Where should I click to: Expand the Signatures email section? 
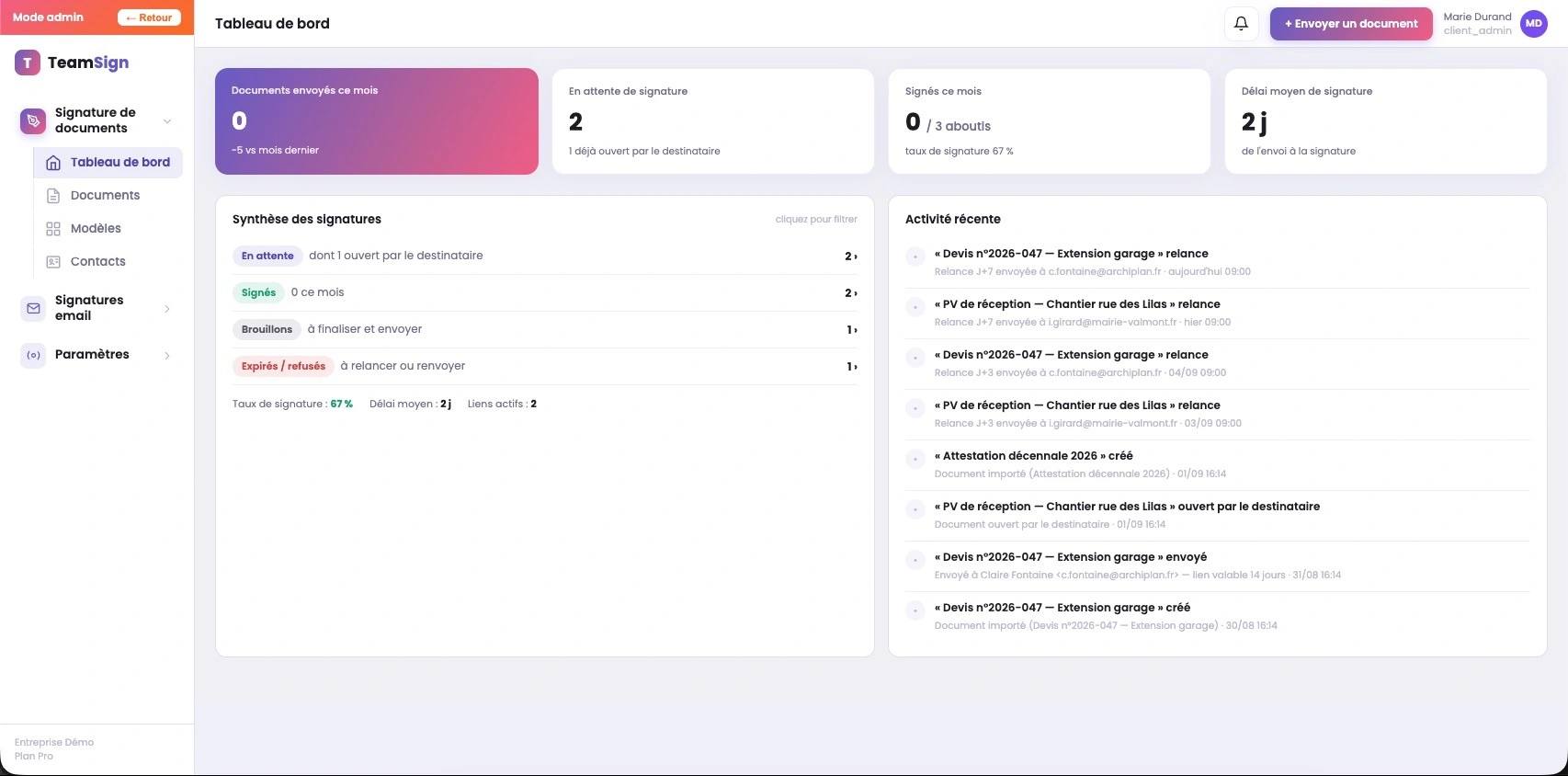167,309
